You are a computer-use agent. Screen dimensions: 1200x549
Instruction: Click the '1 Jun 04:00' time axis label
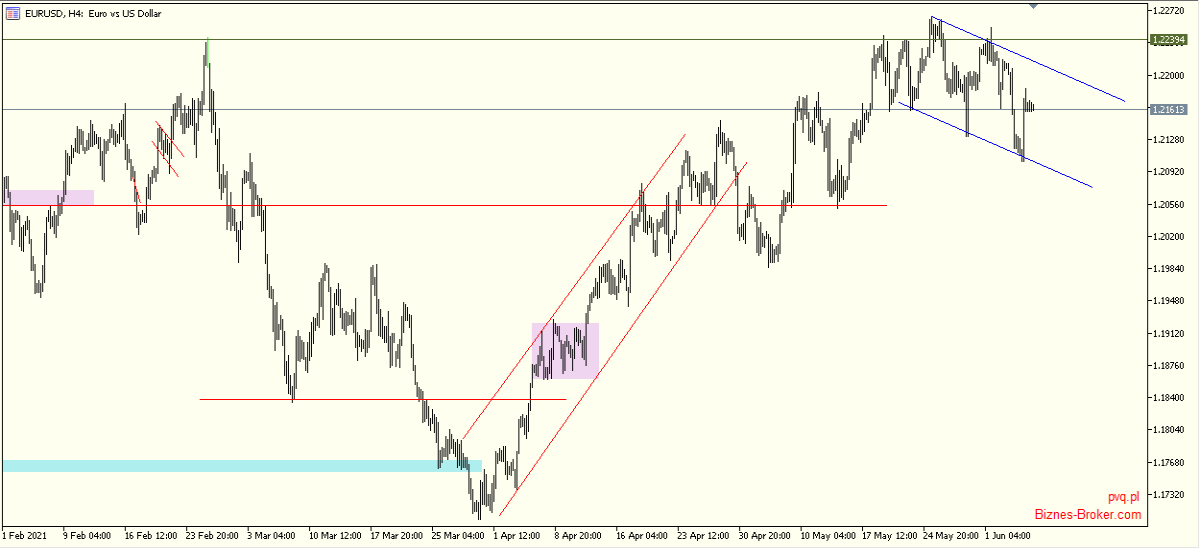(x=1009, y=535)
